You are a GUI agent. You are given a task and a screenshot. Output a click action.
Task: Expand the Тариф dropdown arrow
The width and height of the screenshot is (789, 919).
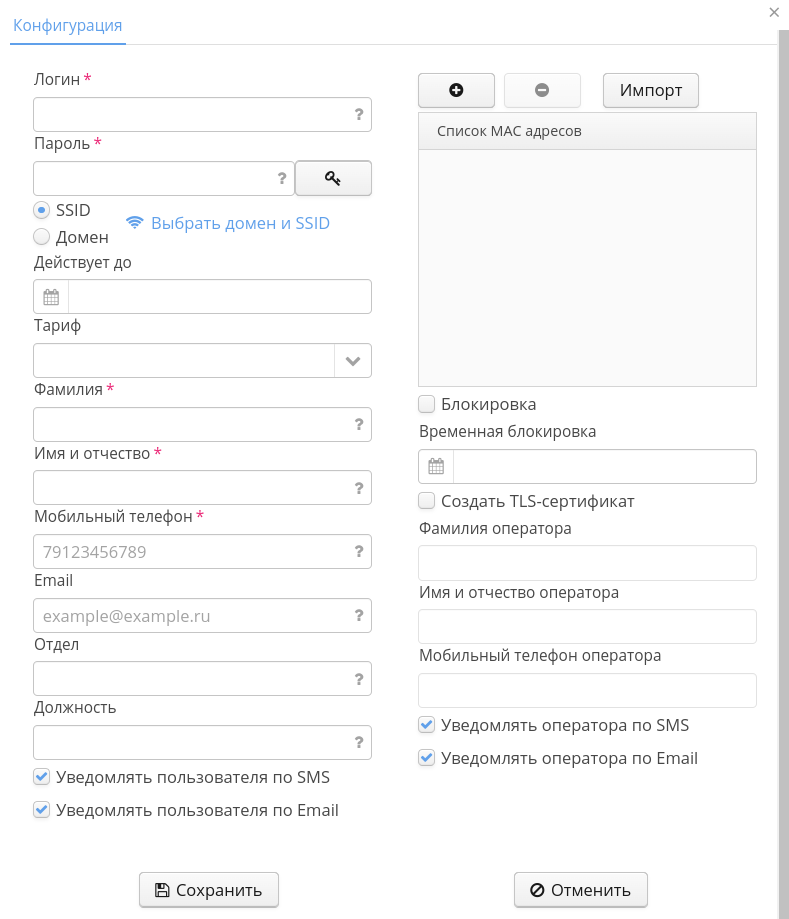(353, 361)
